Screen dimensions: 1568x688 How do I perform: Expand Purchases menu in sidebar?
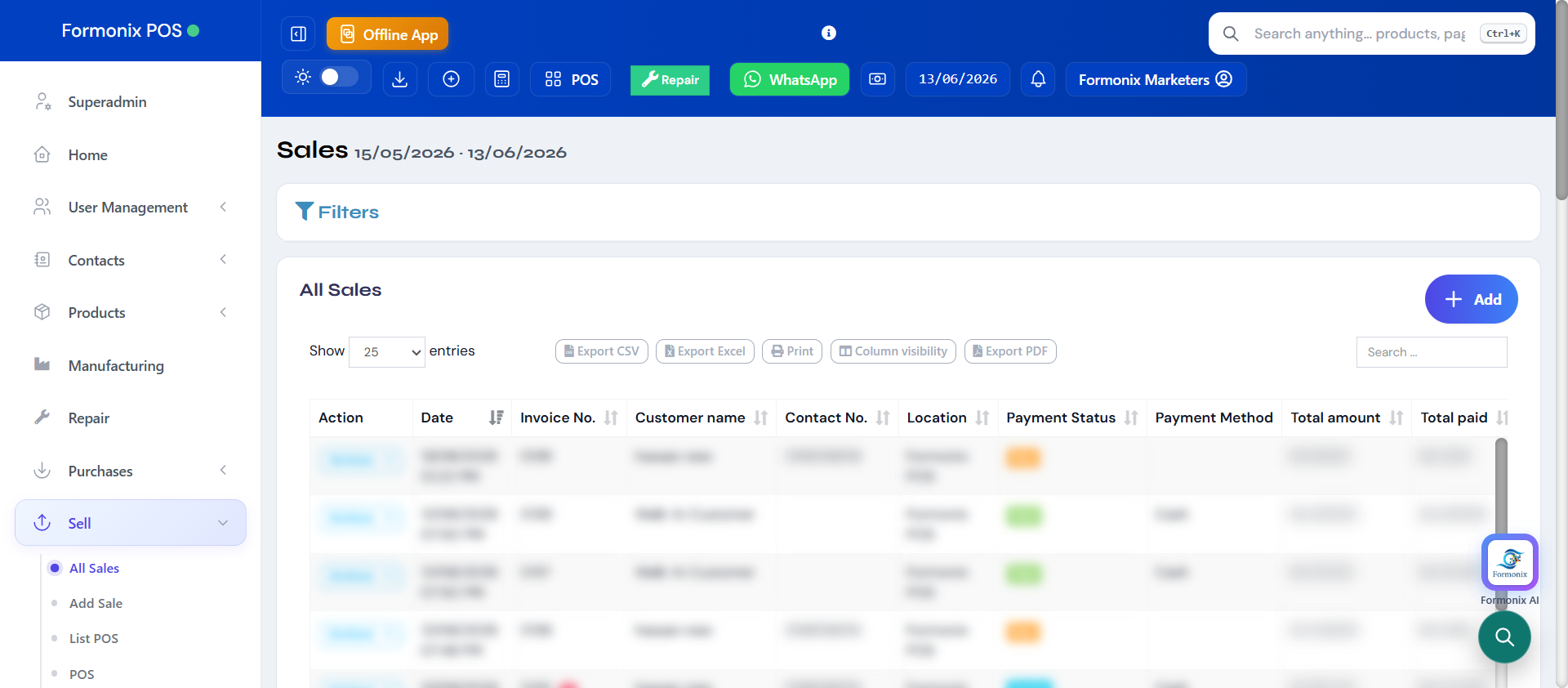(x=131, y=471)
